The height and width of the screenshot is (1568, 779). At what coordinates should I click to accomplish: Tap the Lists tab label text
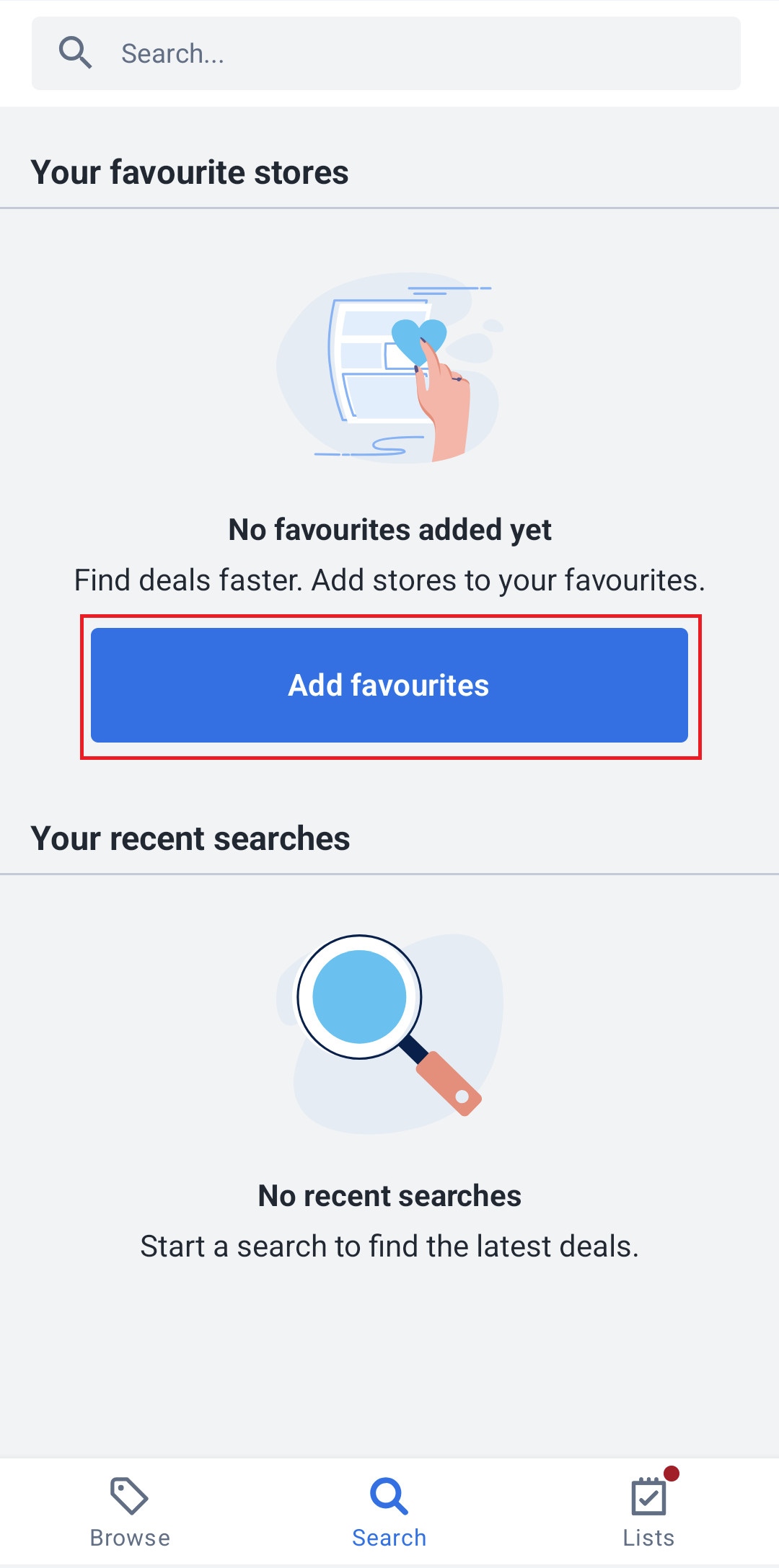coord(648,1538)
